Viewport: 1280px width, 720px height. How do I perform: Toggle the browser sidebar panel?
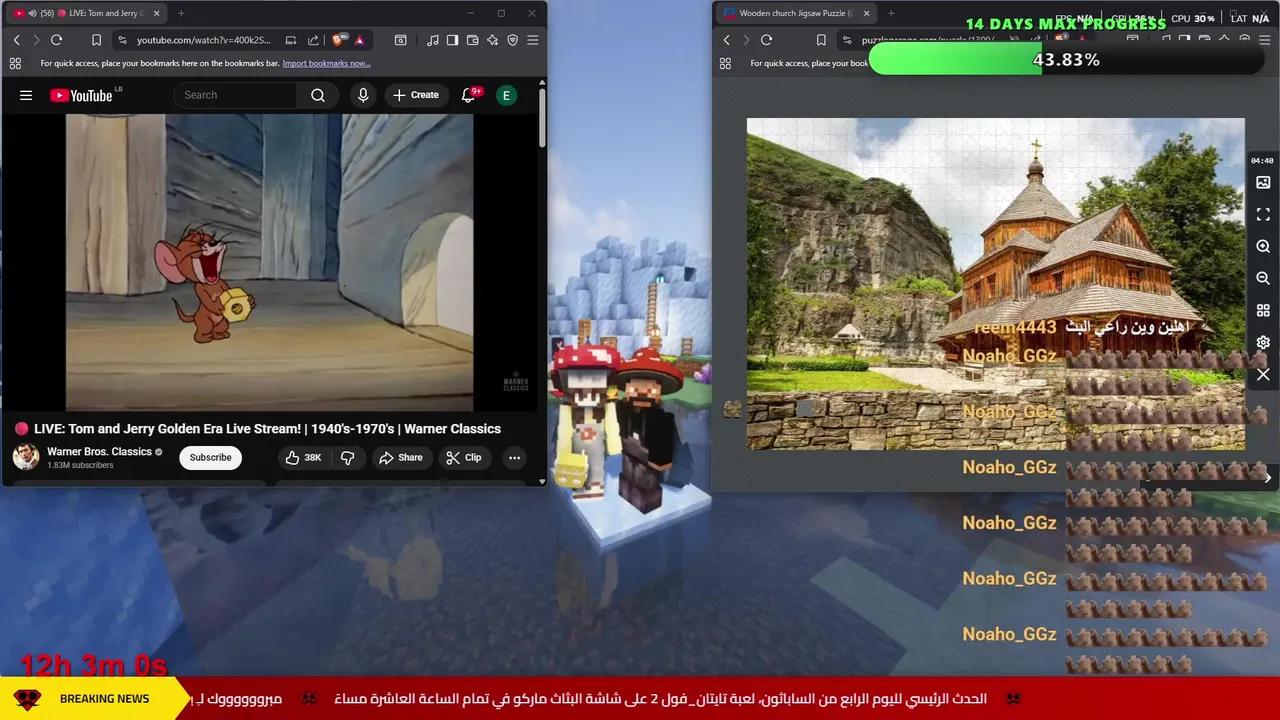452,40
